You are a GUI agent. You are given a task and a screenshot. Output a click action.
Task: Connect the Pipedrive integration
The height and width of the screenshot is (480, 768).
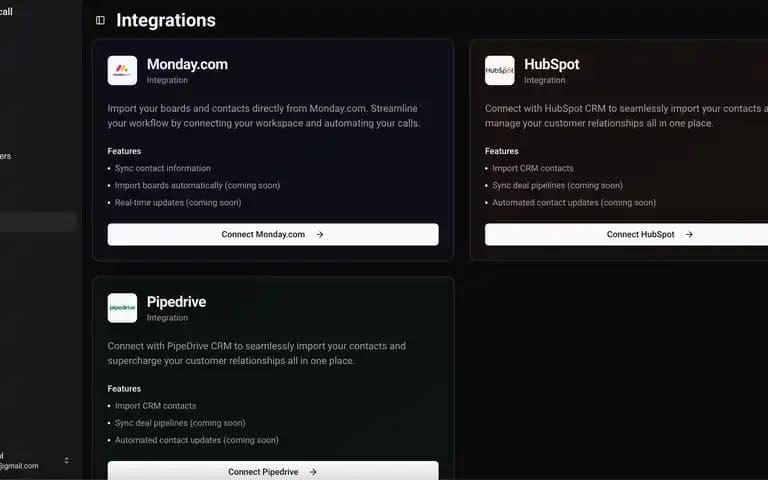click(x=273, y=471)
